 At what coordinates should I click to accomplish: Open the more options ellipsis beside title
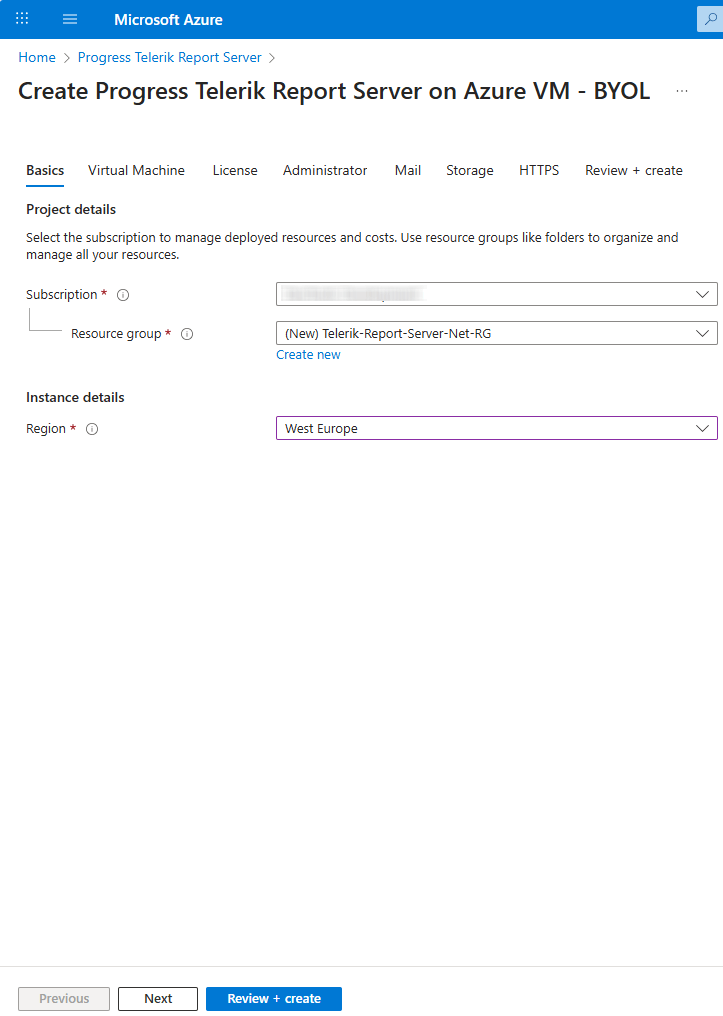682,92
